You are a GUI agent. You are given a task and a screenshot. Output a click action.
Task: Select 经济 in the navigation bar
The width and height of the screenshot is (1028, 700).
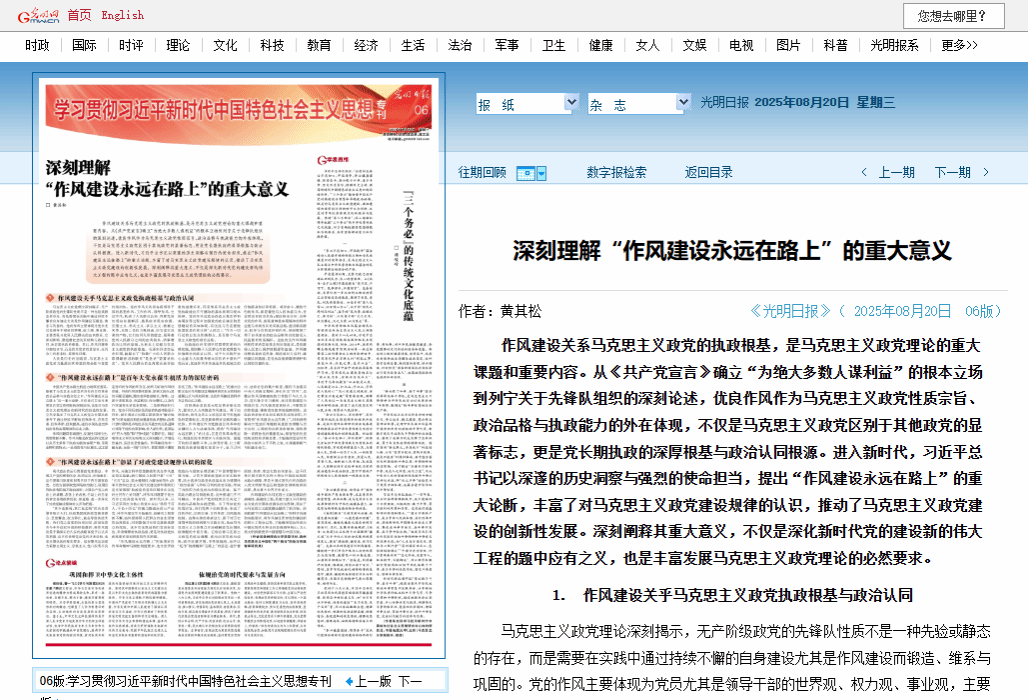tap(366, 45)
